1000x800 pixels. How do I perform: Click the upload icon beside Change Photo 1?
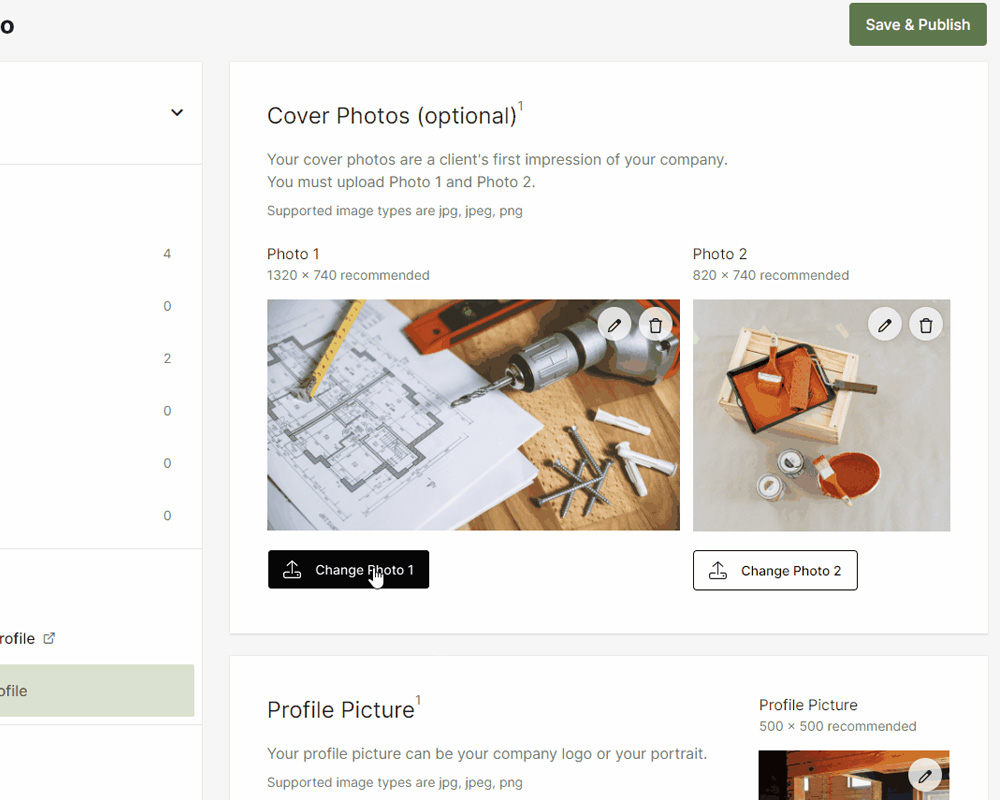coord(292,570)
